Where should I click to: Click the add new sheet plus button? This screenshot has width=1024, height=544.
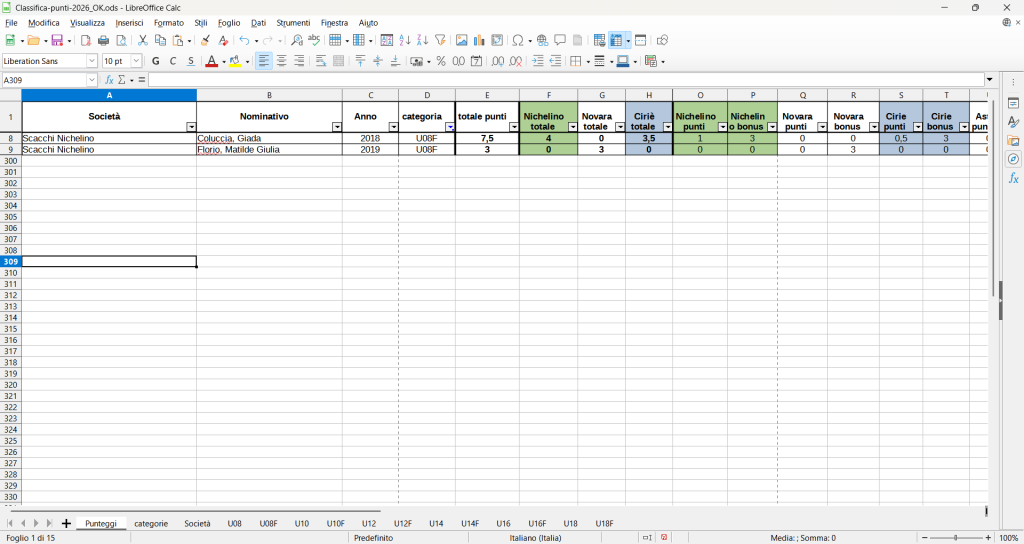pos(66,523)
